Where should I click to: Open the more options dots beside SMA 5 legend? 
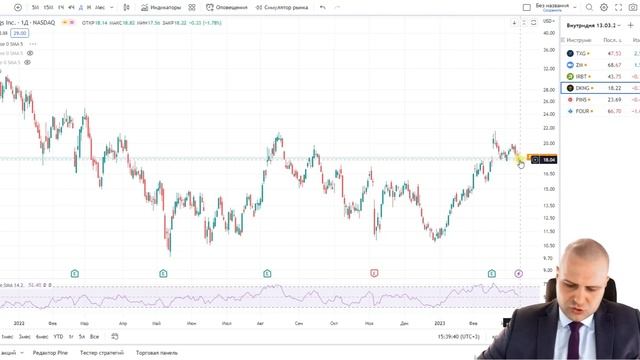tap(33, 44)
